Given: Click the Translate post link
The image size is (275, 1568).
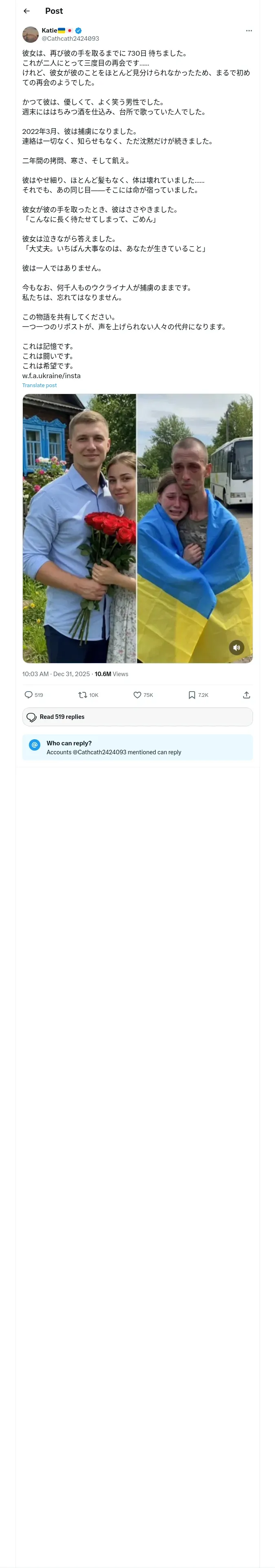Looking at the screenshot, I should click(40, 385).
